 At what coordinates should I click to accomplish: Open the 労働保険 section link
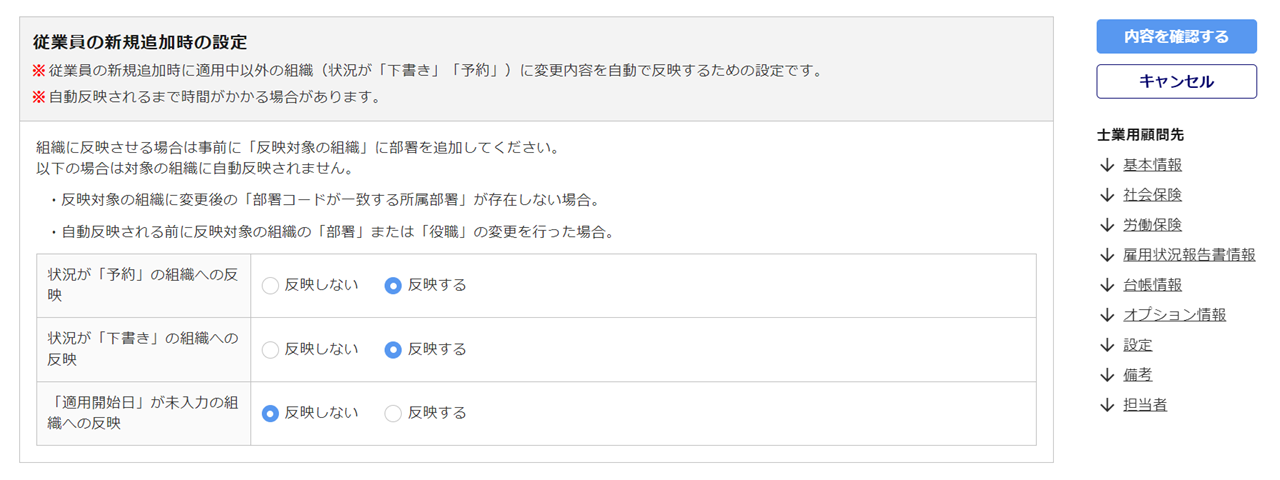pos(1152,225)
